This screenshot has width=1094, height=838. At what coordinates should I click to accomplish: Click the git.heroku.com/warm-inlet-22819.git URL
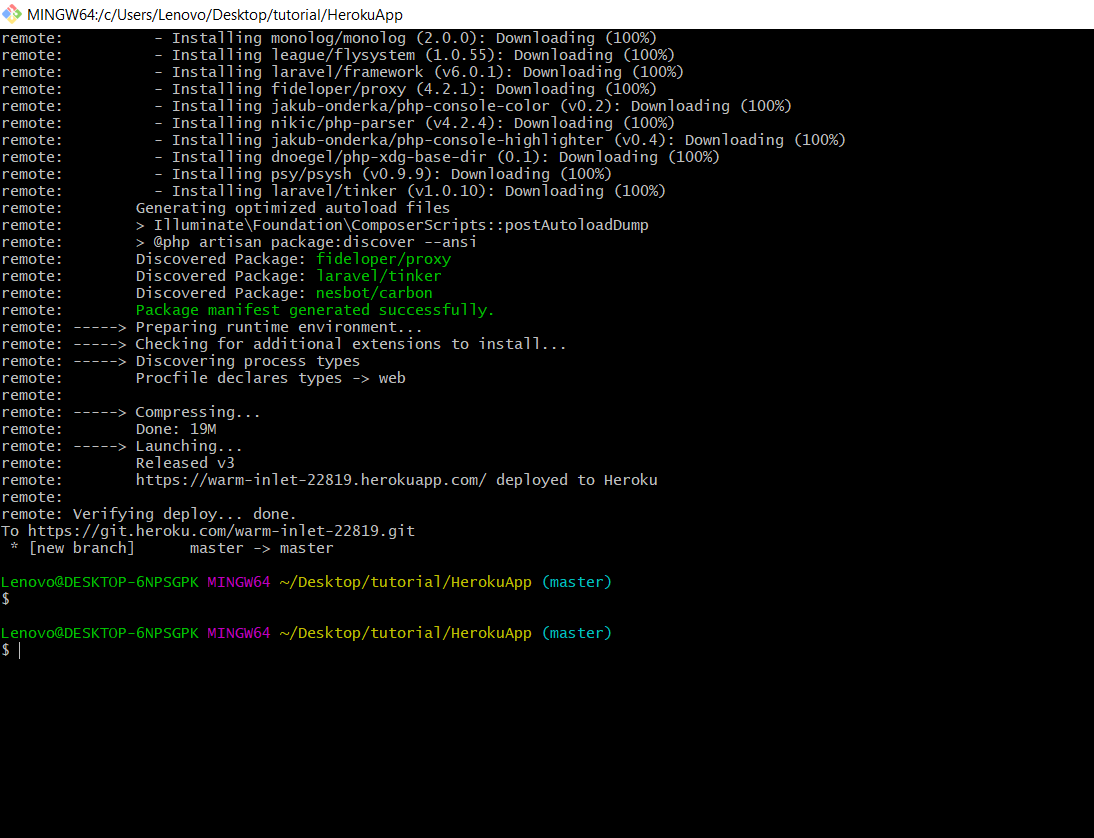[221, 531]
